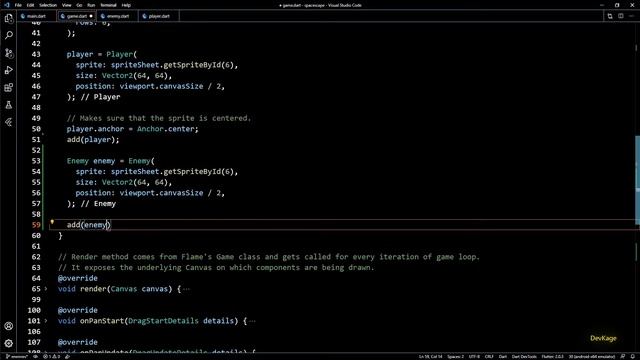Open the Run menu

pos(91,5)
